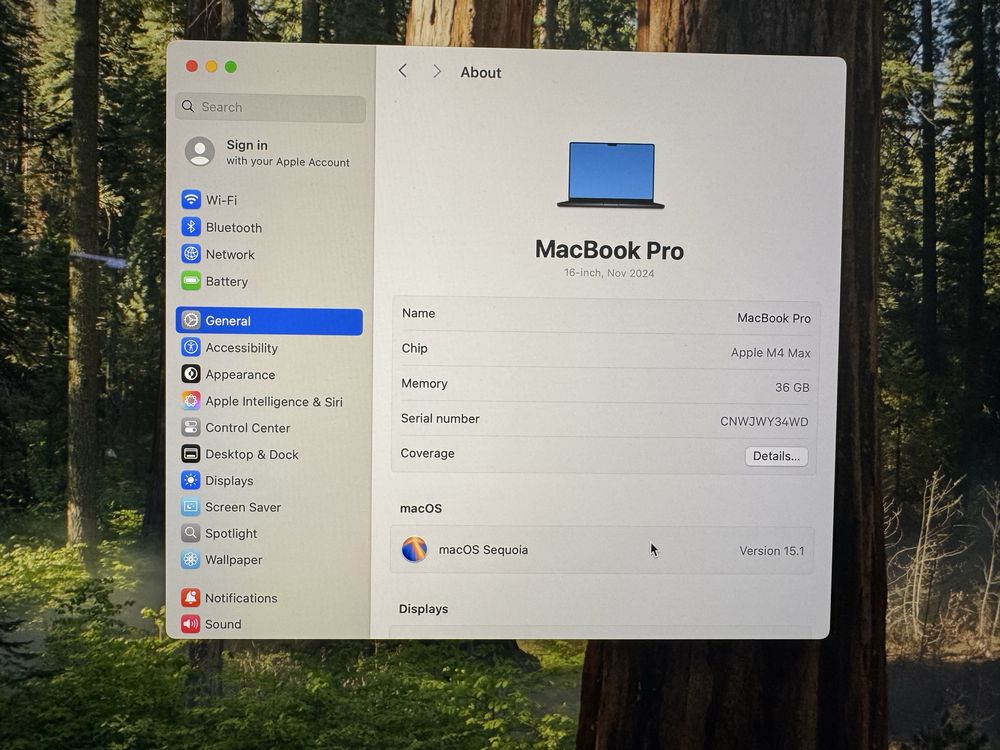Click the Wallpaper flower icon
Screen dimensions: 1000x750
pos(191,559)
